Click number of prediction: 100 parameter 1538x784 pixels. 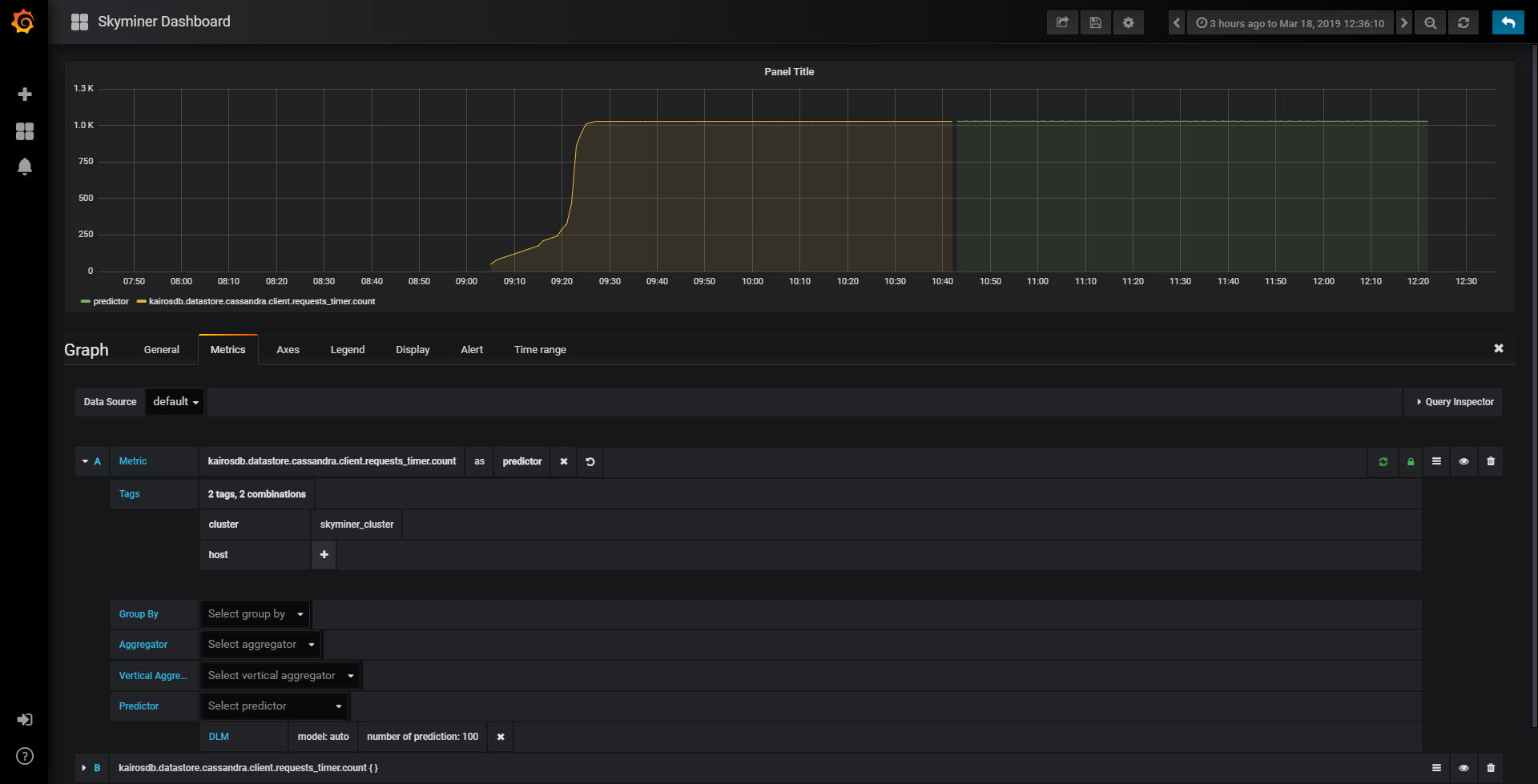click(423, 737)
